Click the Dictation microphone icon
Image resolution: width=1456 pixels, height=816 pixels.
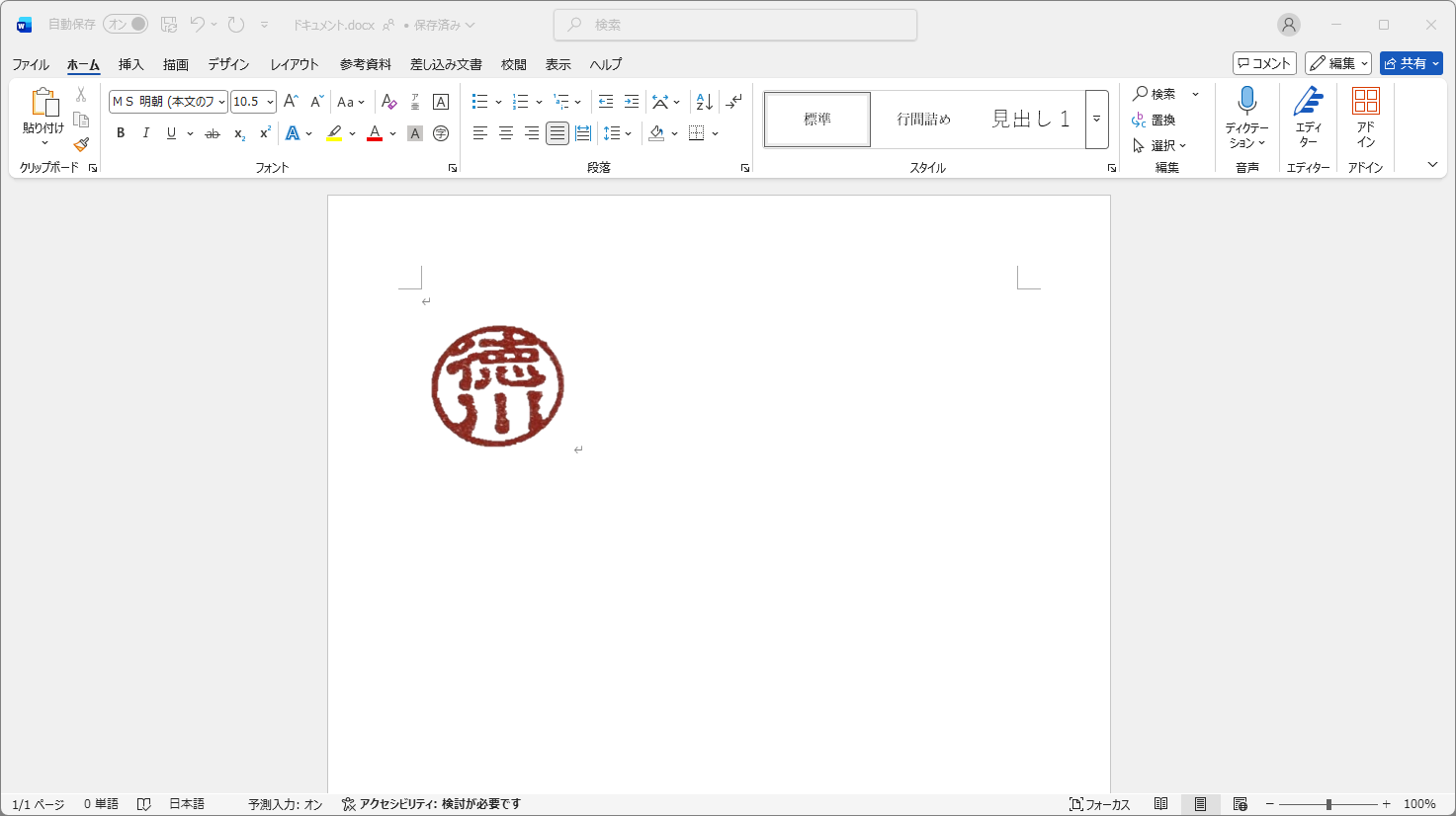click(1246, 101)
